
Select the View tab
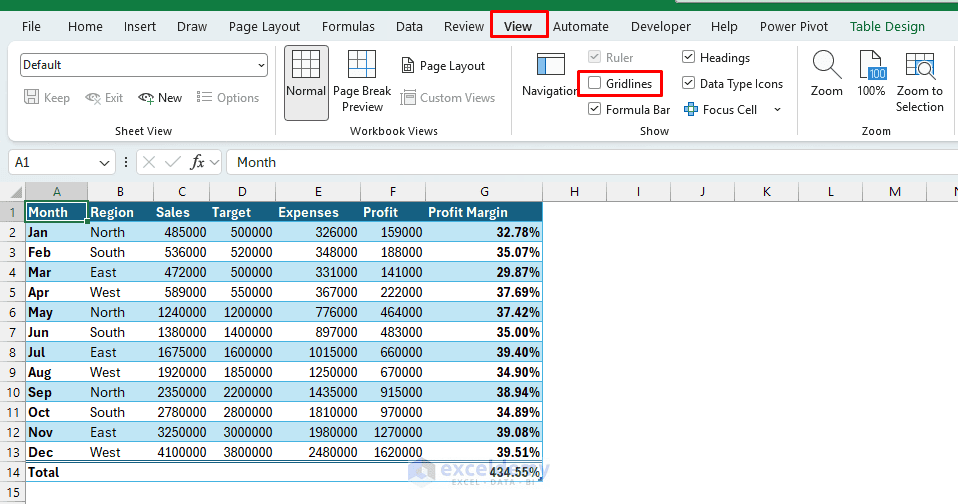coord(518,26)
